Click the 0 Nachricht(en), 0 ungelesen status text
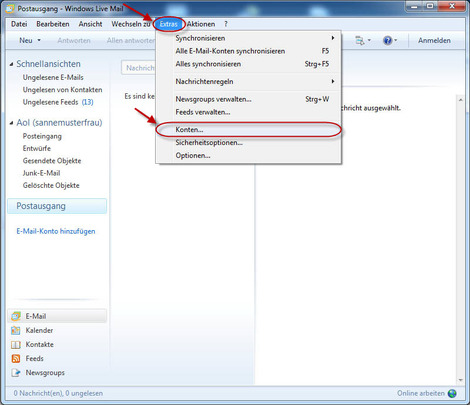The height and width of the screenshot is (405, 470). tap(58, 393)
